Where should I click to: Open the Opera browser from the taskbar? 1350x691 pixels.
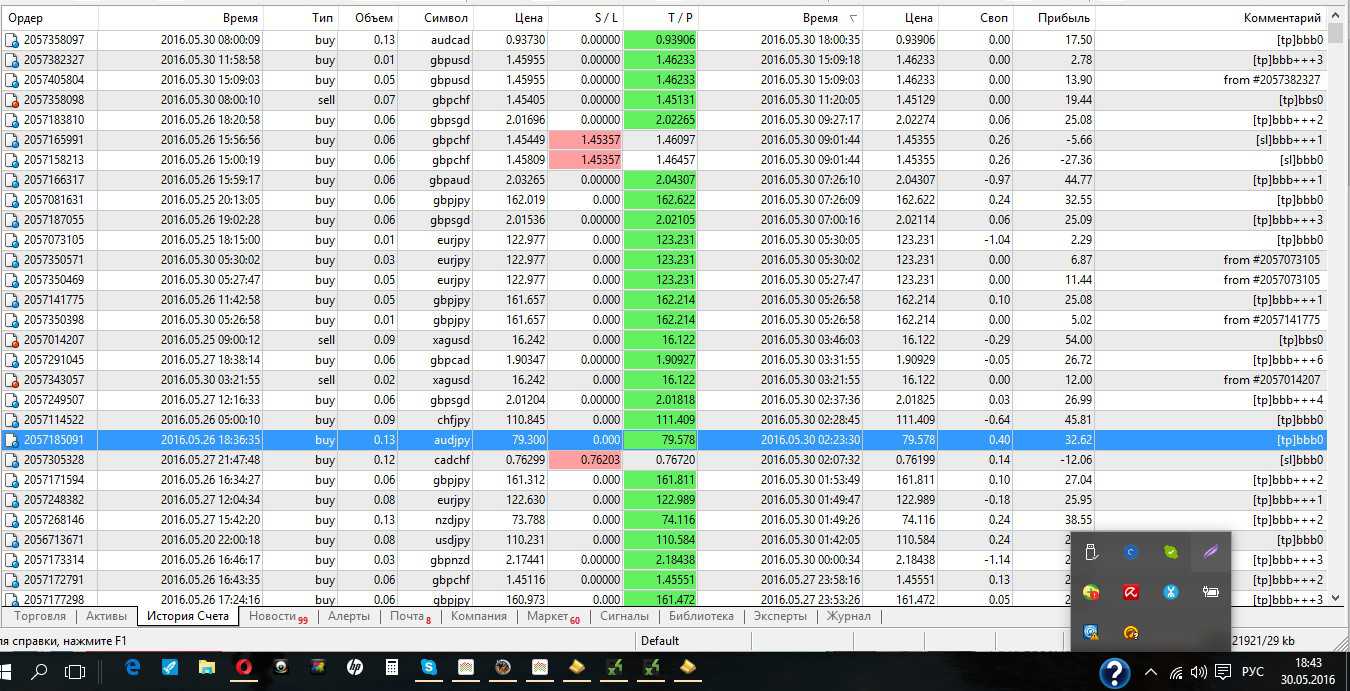click(243, 667)
